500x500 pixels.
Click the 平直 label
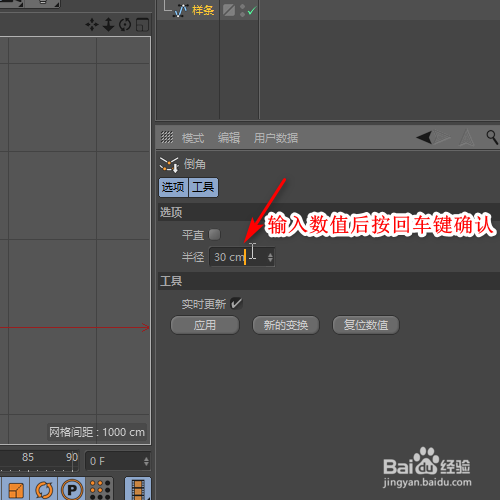tap(193, 235)
